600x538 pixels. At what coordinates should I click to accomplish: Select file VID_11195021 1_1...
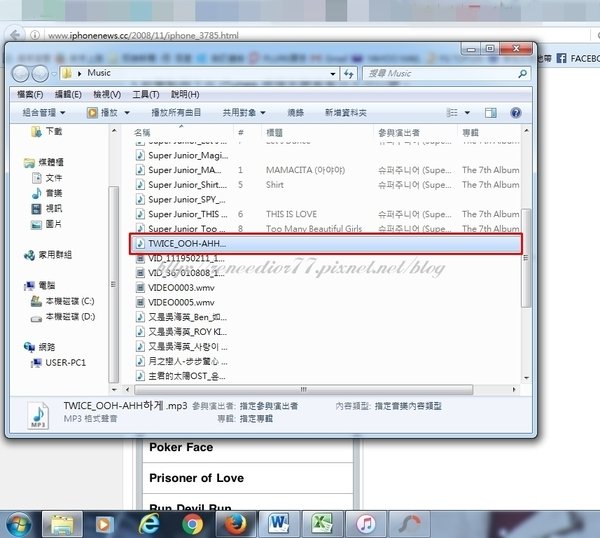(x=181, y=258)
